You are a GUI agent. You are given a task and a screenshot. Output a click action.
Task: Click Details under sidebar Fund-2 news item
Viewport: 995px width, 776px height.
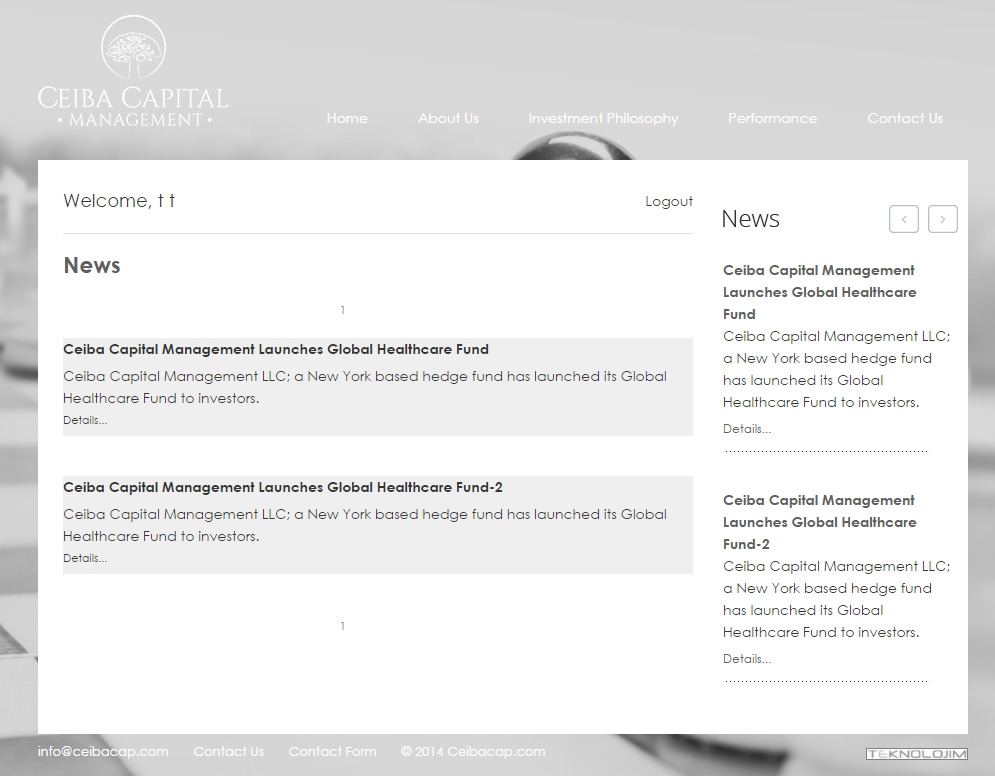(x=747, y=659)
